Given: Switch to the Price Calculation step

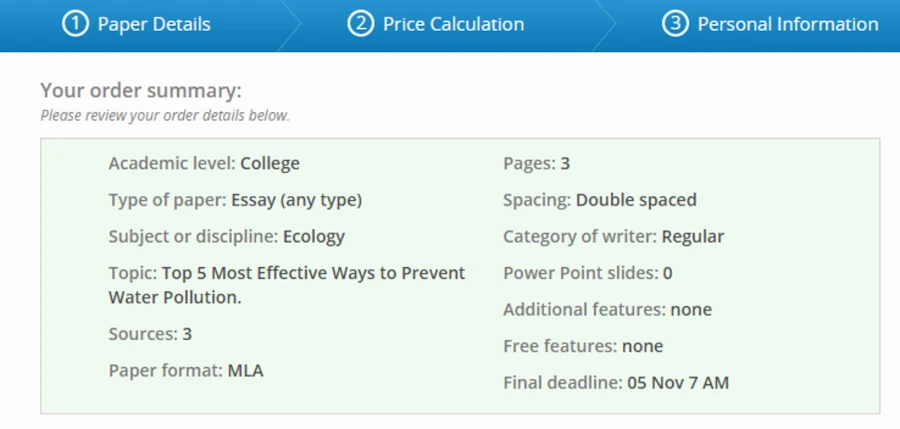Looking at the screenshot, I should [x=453, y=24].
